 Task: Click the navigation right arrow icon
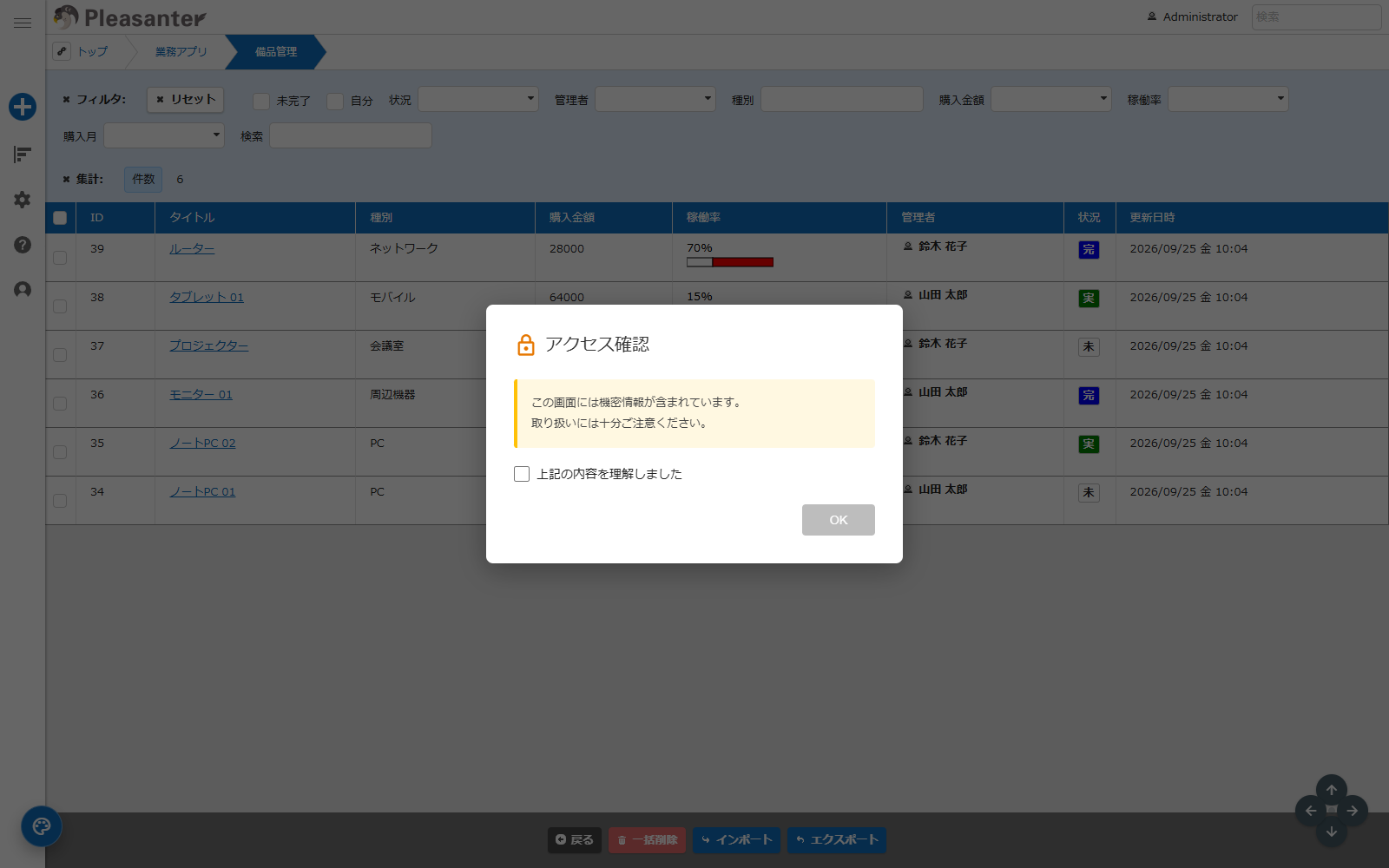click(1353, 811)
